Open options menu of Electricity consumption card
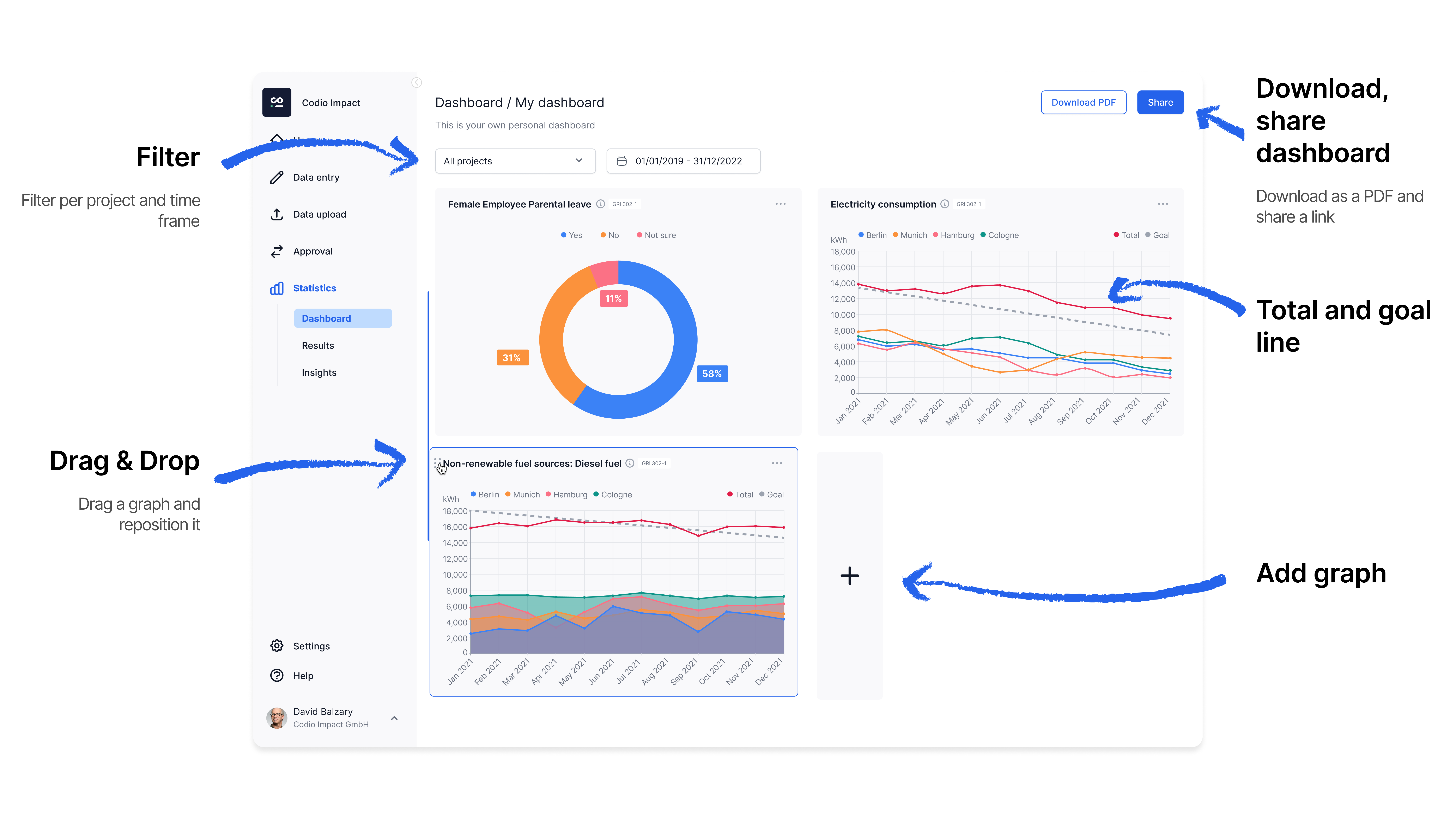This screenshot has width=1456, height=819. tap(1163, 204)
